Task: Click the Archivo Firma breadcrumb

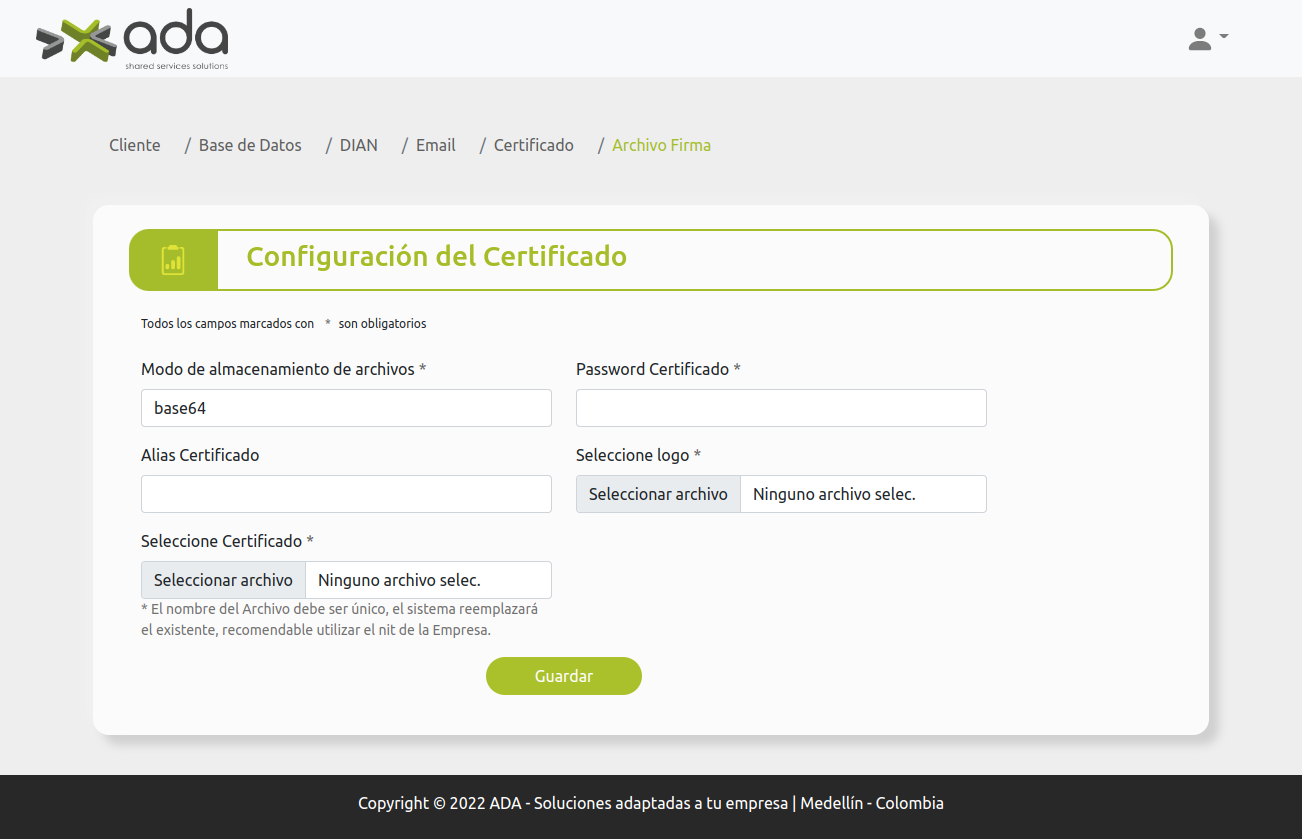Action: (x=661, y=145)
